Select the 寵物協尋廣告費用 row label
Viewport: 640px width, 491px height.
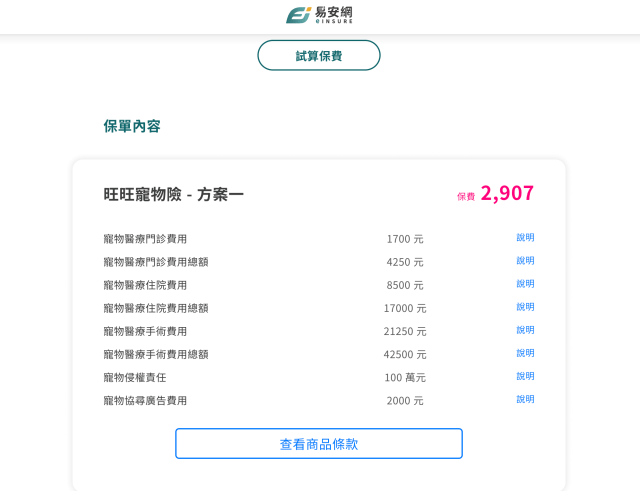145,400
